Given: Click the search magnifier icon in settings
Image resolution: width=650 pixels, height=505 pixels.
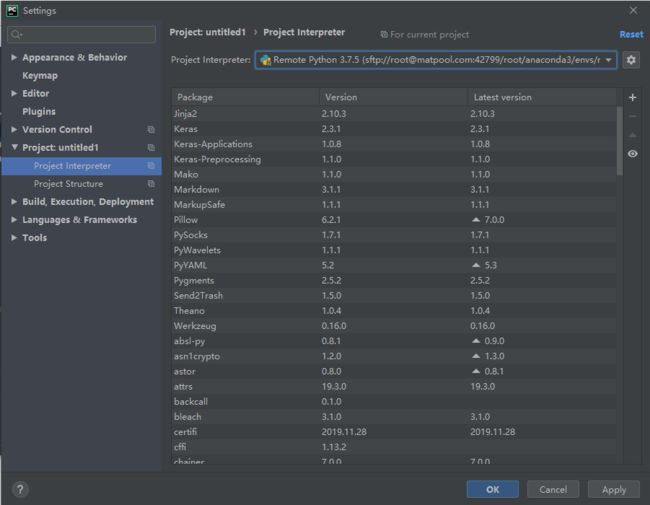Looking at the screenshot, I should [16, 34].
